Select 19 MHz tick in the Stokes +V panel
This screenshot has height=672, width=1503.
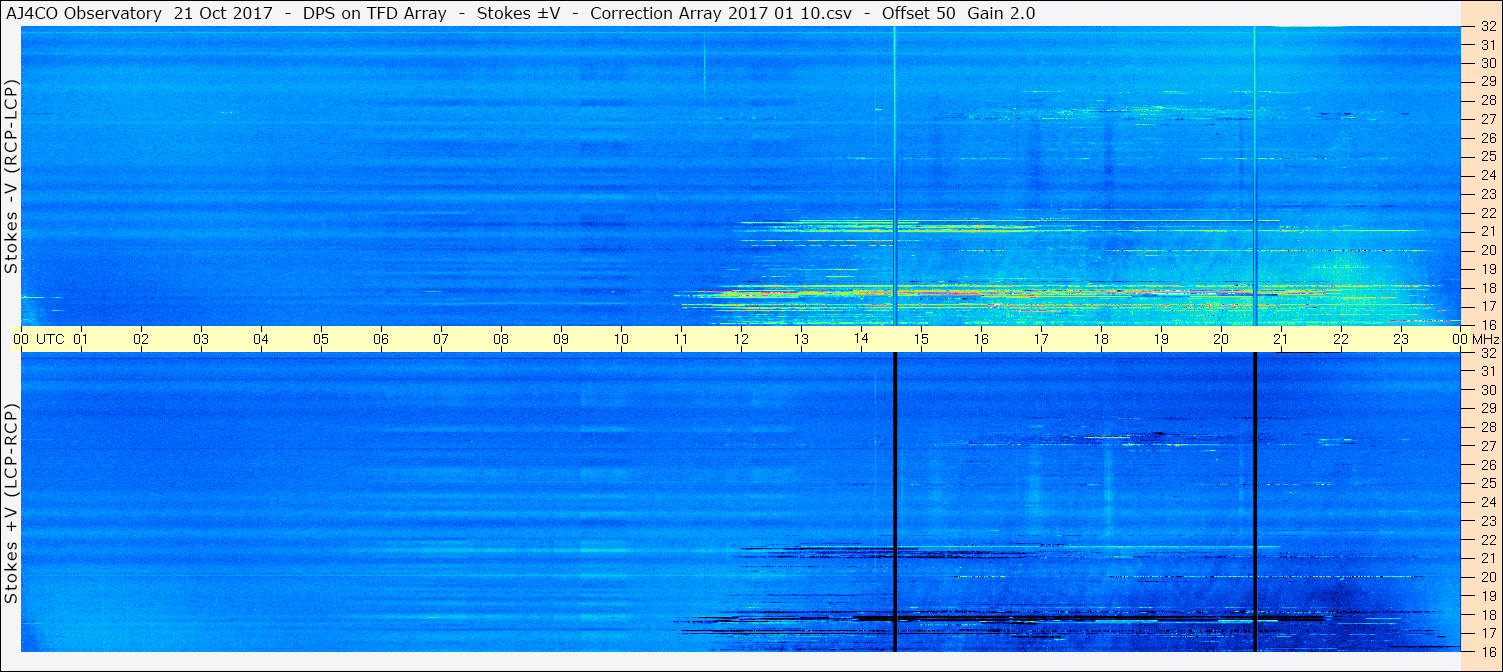[x=1488, y=595]
